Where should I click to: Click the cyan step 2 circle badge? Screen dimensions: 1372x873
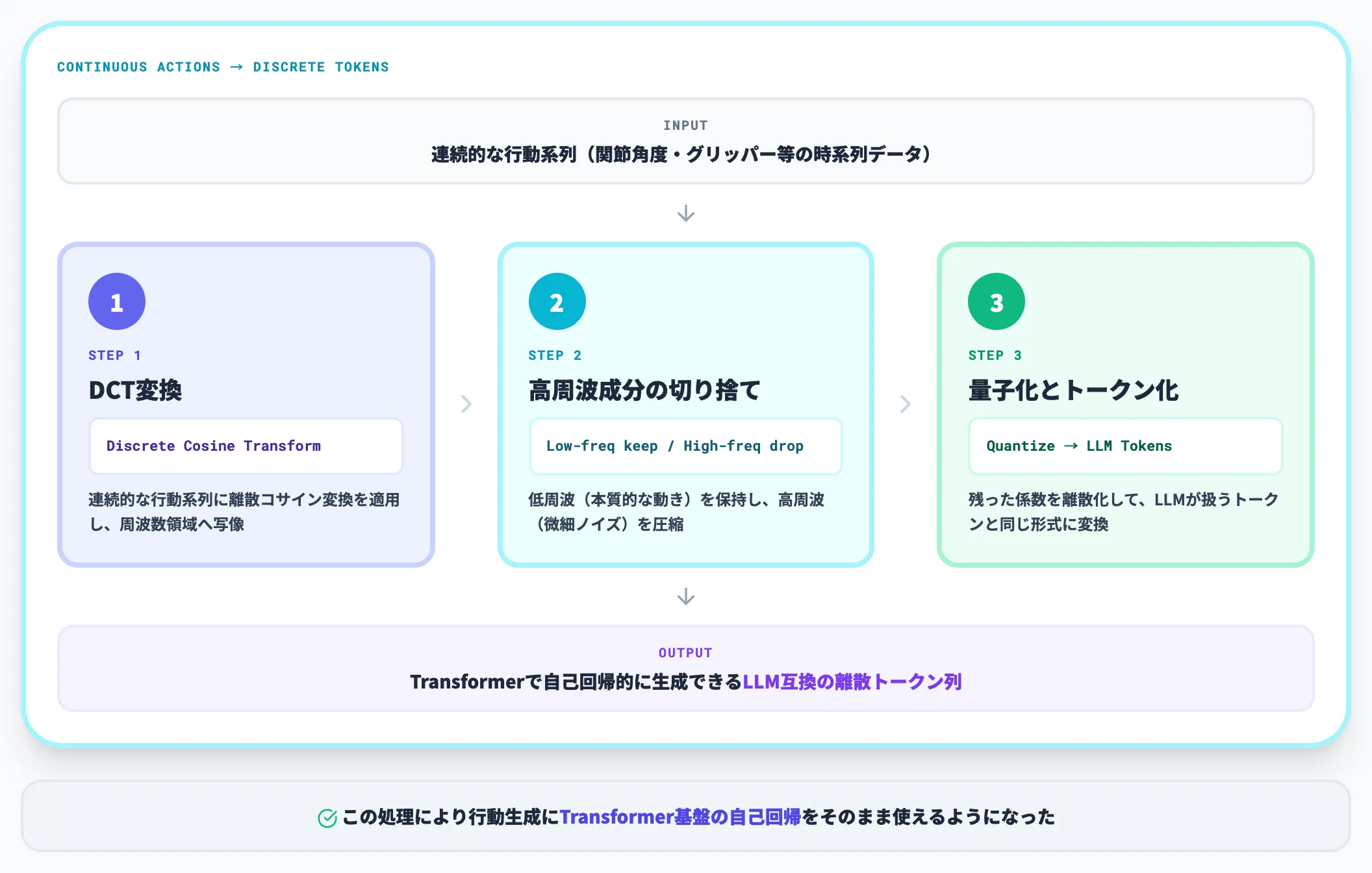tap(557, 301)
